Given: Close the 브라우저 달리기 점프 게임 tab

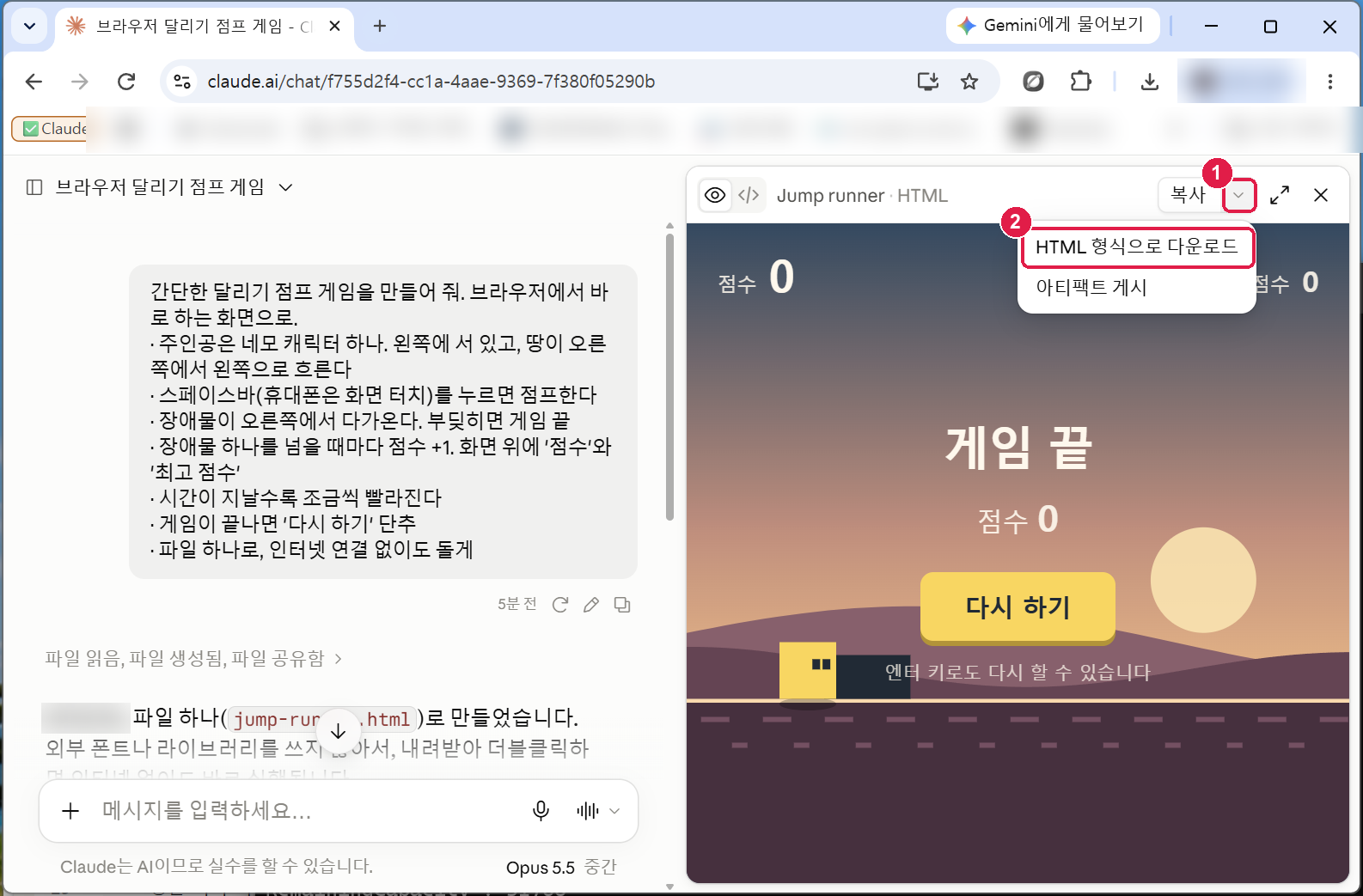Looking at the screenshot, I should tap(335, 26).
